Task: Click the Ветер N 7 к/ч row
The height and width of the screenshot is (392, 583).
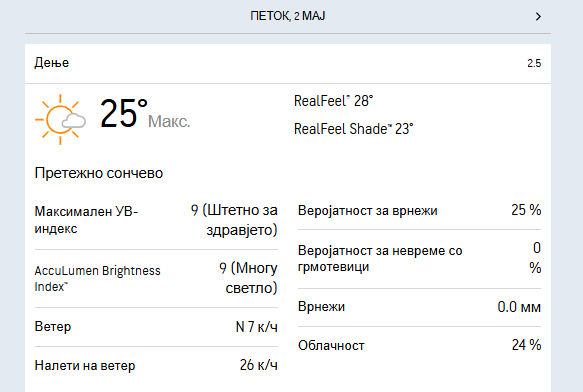Action: 156,327
